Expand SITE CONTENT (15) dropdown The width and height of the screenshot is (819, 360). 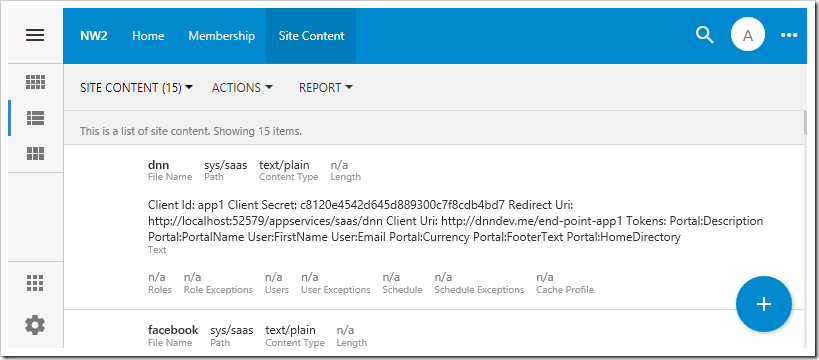(136, 88)
